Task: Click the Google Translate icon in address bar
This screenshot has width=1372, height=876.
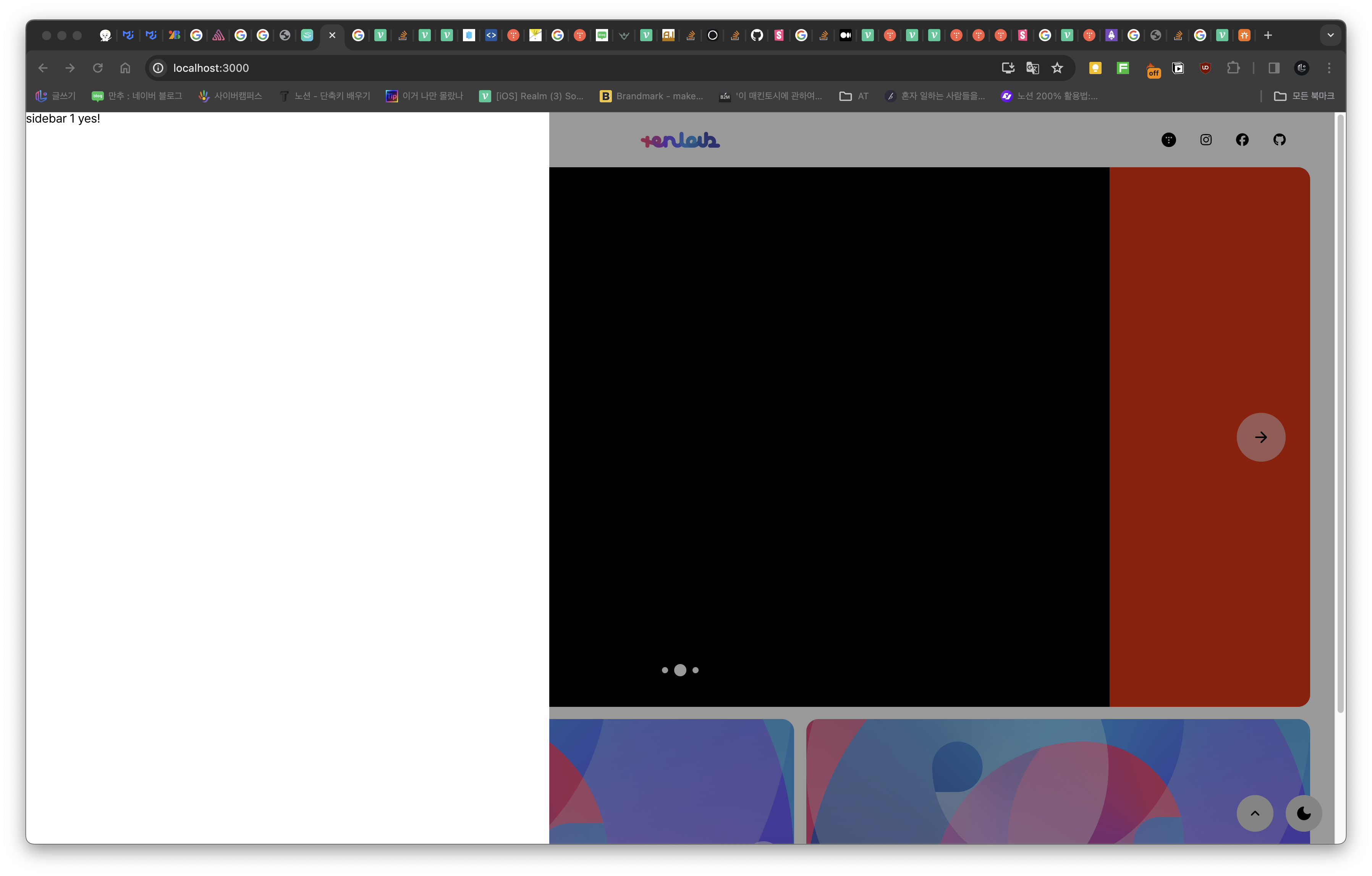Action: (x=1032, y=68)
